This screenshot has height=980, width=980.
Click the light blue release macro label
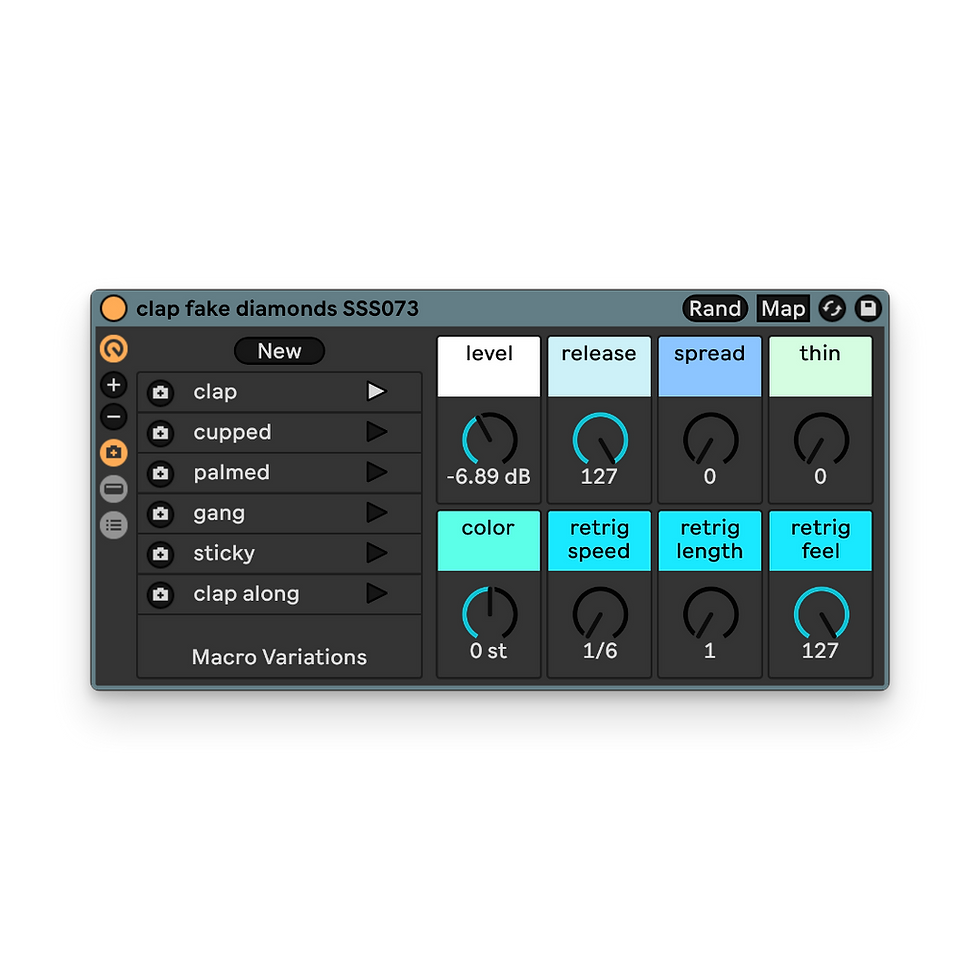[x=599, y=366]
